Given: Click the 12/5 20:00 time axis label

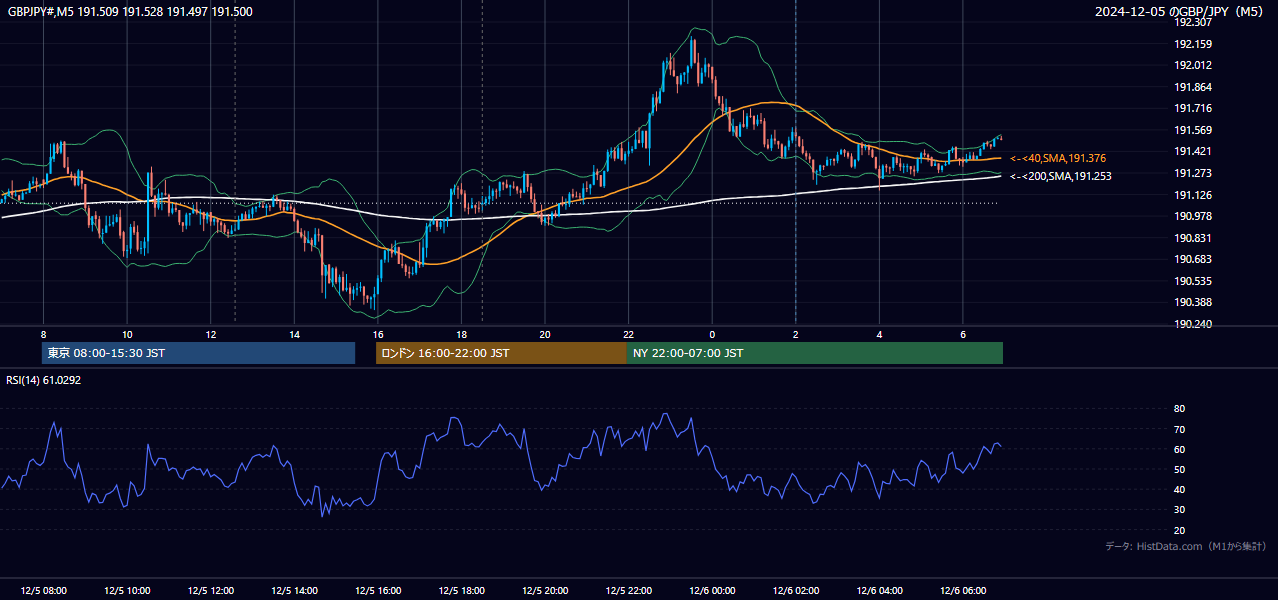Looking at the screenshot, I should [545, 591].
